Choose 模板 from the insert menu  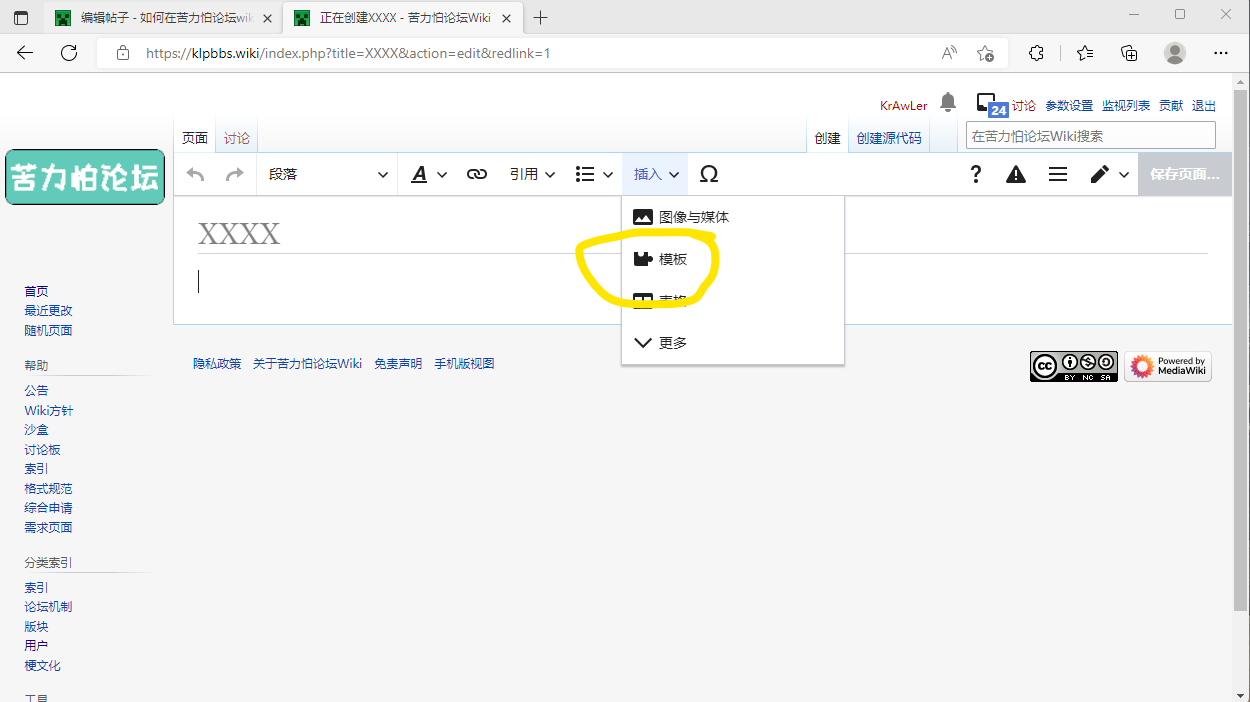[x=733, y=259]
